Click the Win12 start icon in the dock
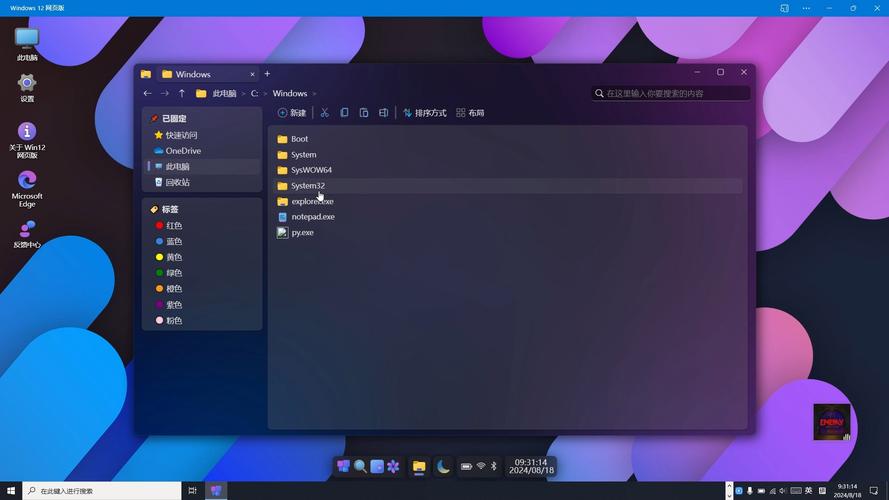The image size is (889, 500). click(343, 467)
